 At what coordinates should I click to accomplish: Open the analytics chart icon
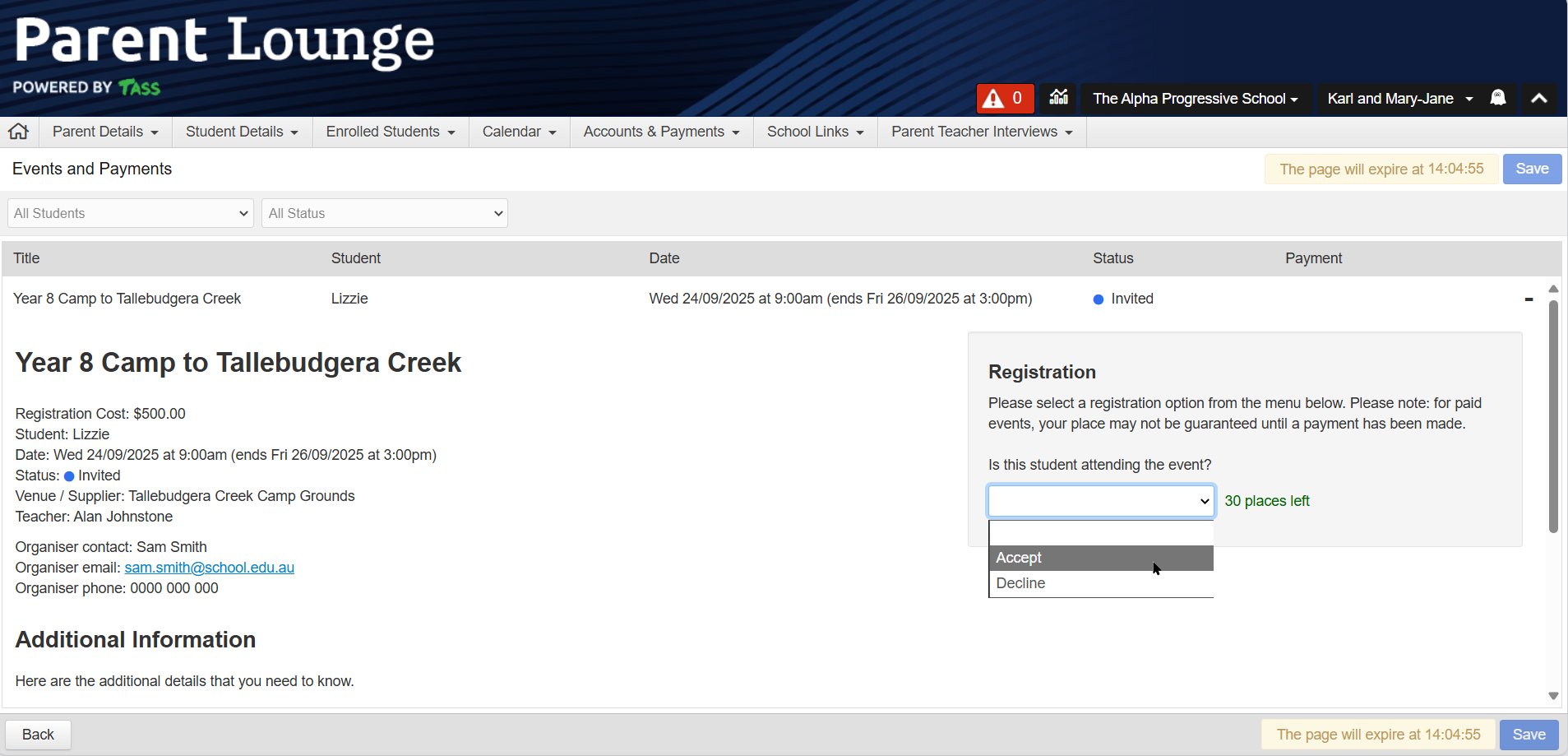click(1058, 98)
